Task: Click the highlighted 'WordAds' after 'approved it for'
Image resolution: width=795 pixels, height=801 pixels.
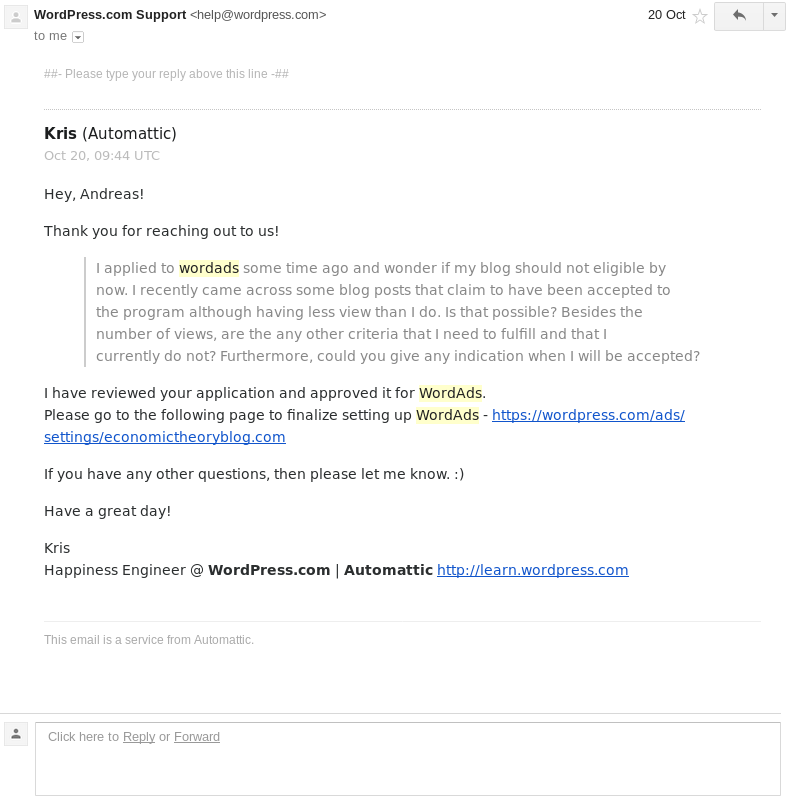Action: 450,393
